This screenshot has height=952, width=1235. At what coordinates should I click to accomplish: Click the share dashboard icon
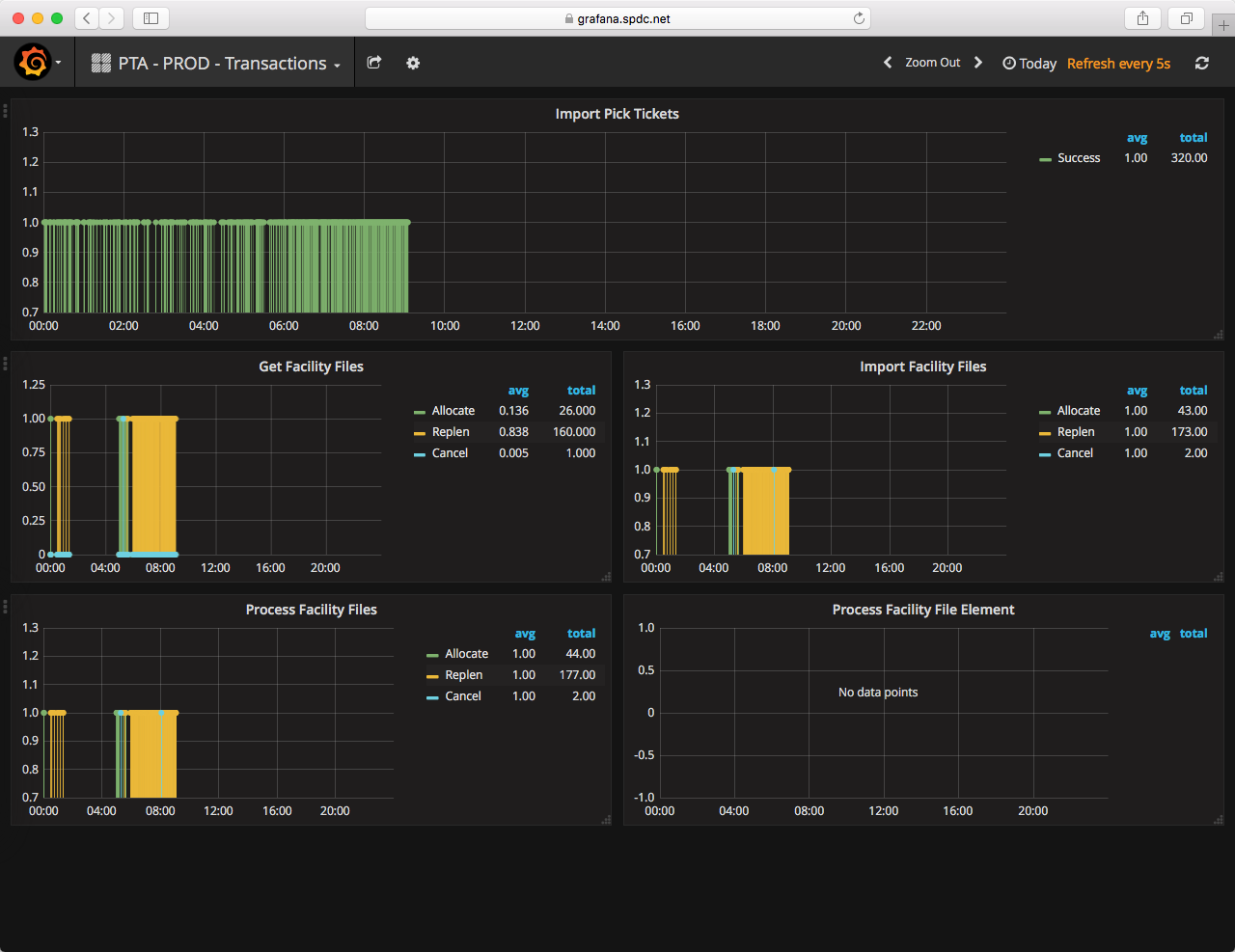pyautogui.click(x=374, y=63)
